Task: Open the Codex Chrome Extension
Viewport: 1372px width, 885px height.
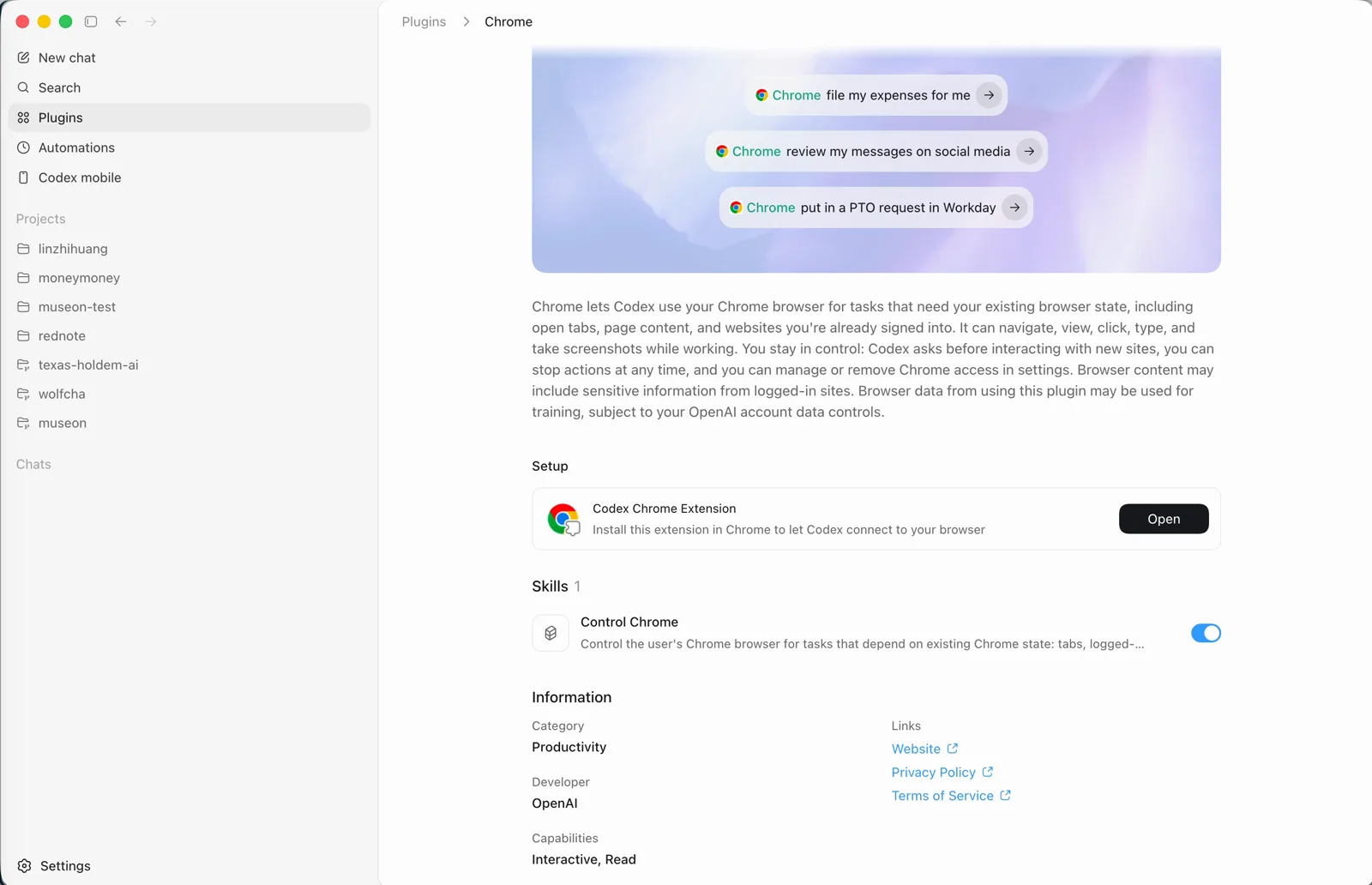Action: [x=1164, y=519]
